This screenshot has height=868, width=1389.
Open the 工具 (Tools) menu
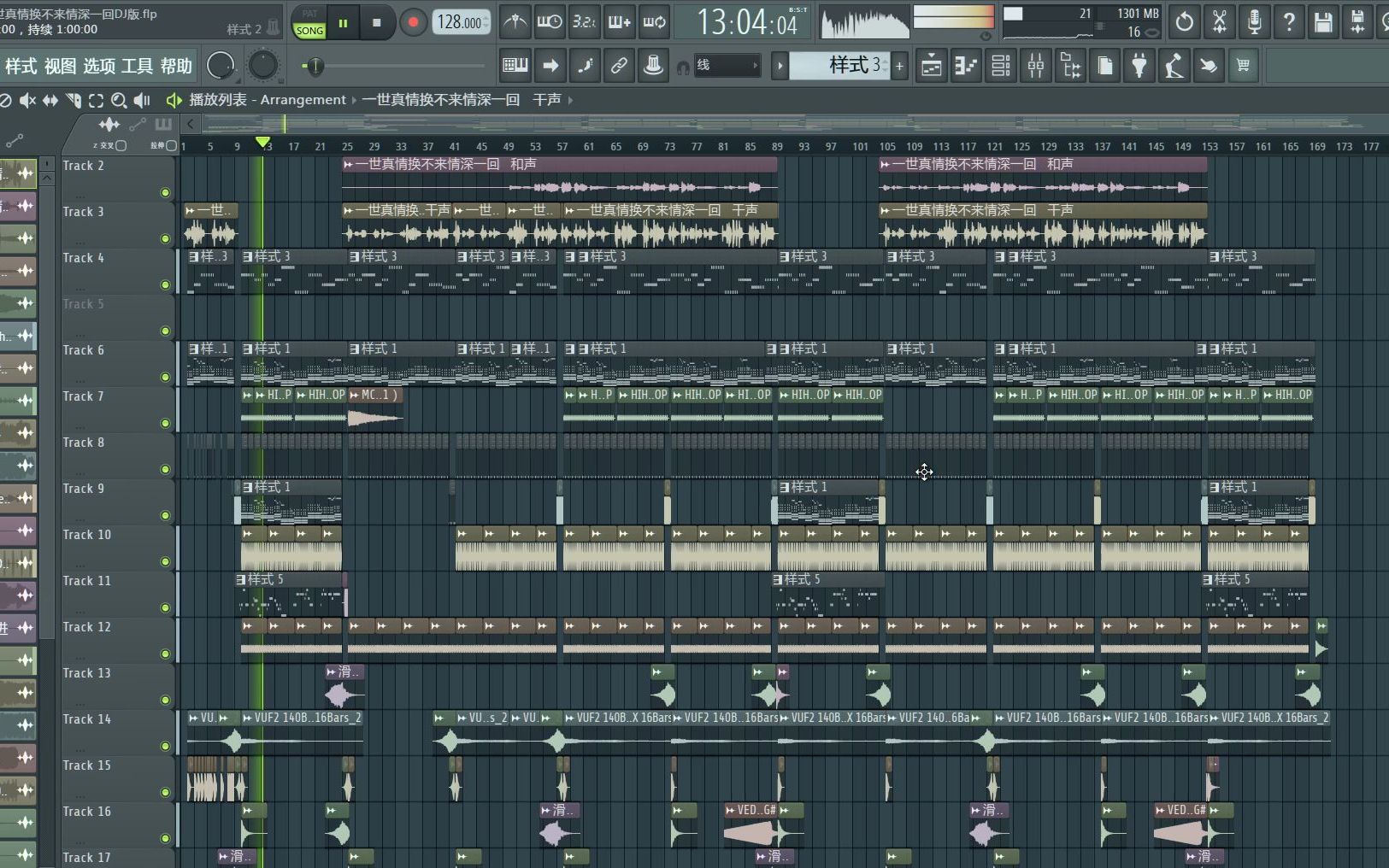point(137,66)
